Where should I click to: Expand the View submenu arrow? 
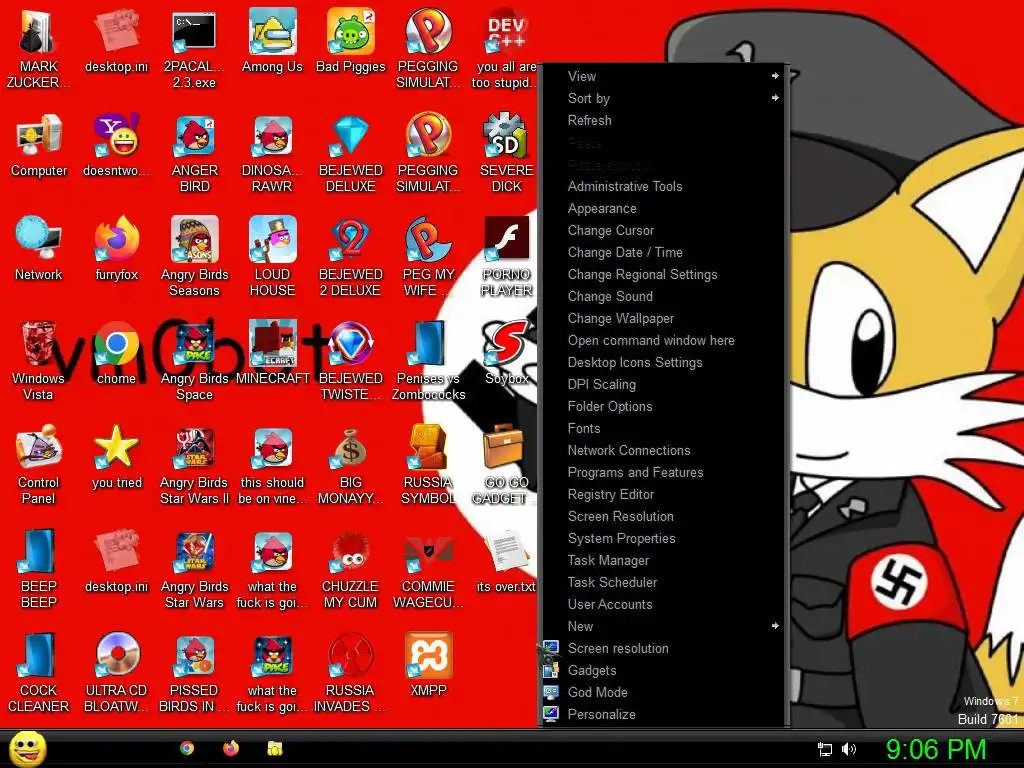[775, 76]
